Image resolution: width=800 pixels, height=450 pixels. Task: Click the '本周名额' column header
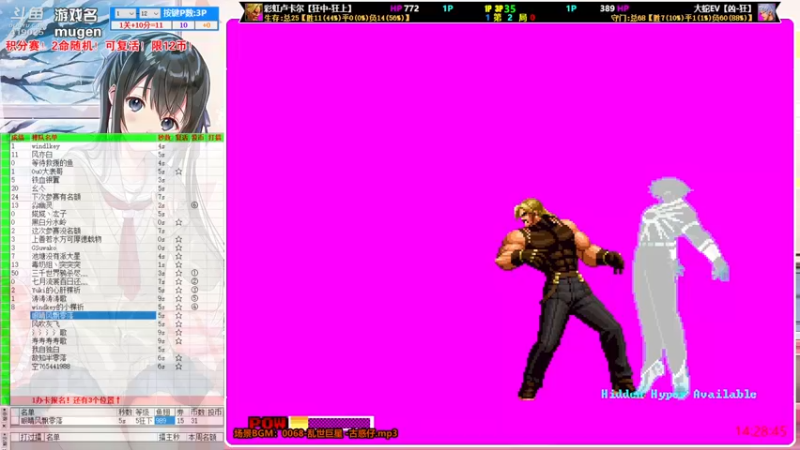[202, 437]
